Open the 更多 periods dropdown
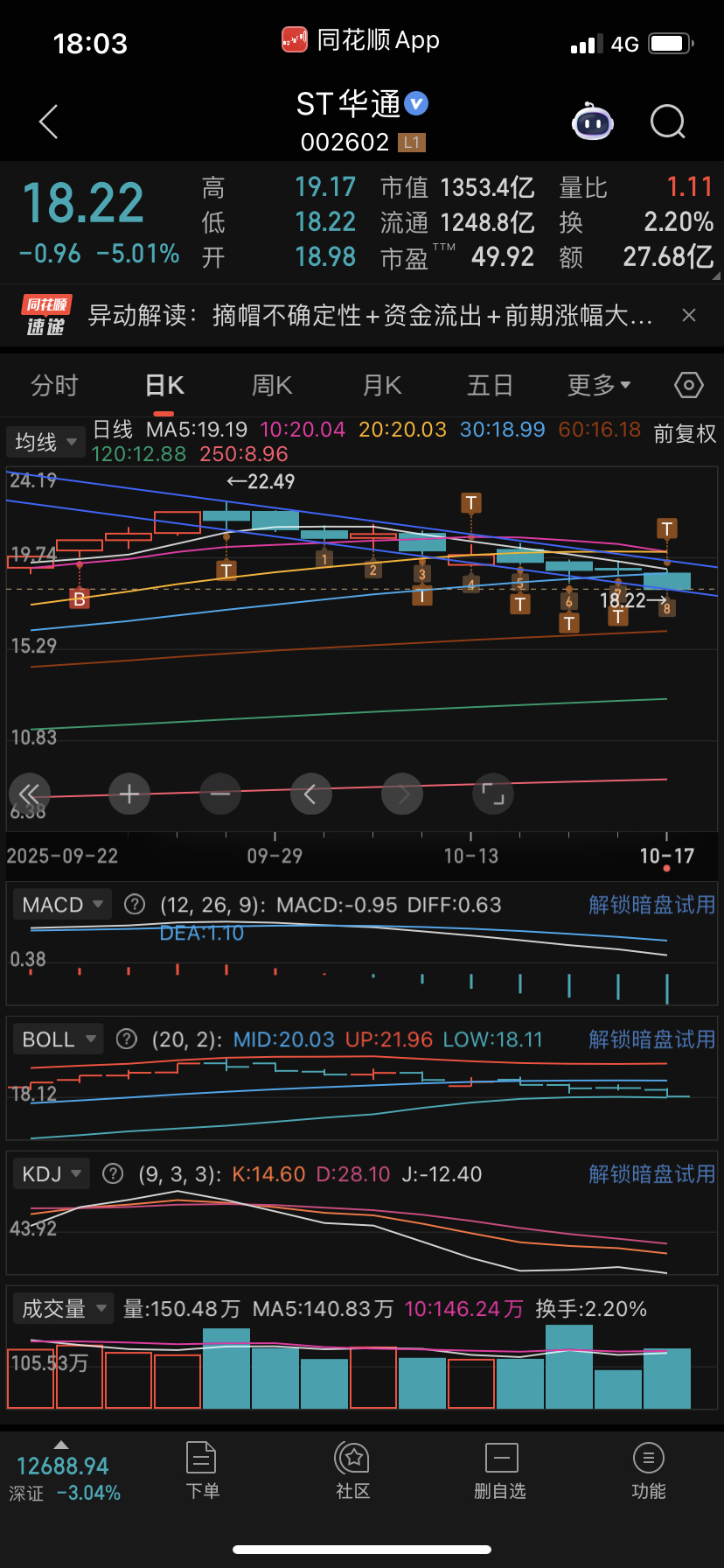724x1568 pixels. [x=599, y=385]
